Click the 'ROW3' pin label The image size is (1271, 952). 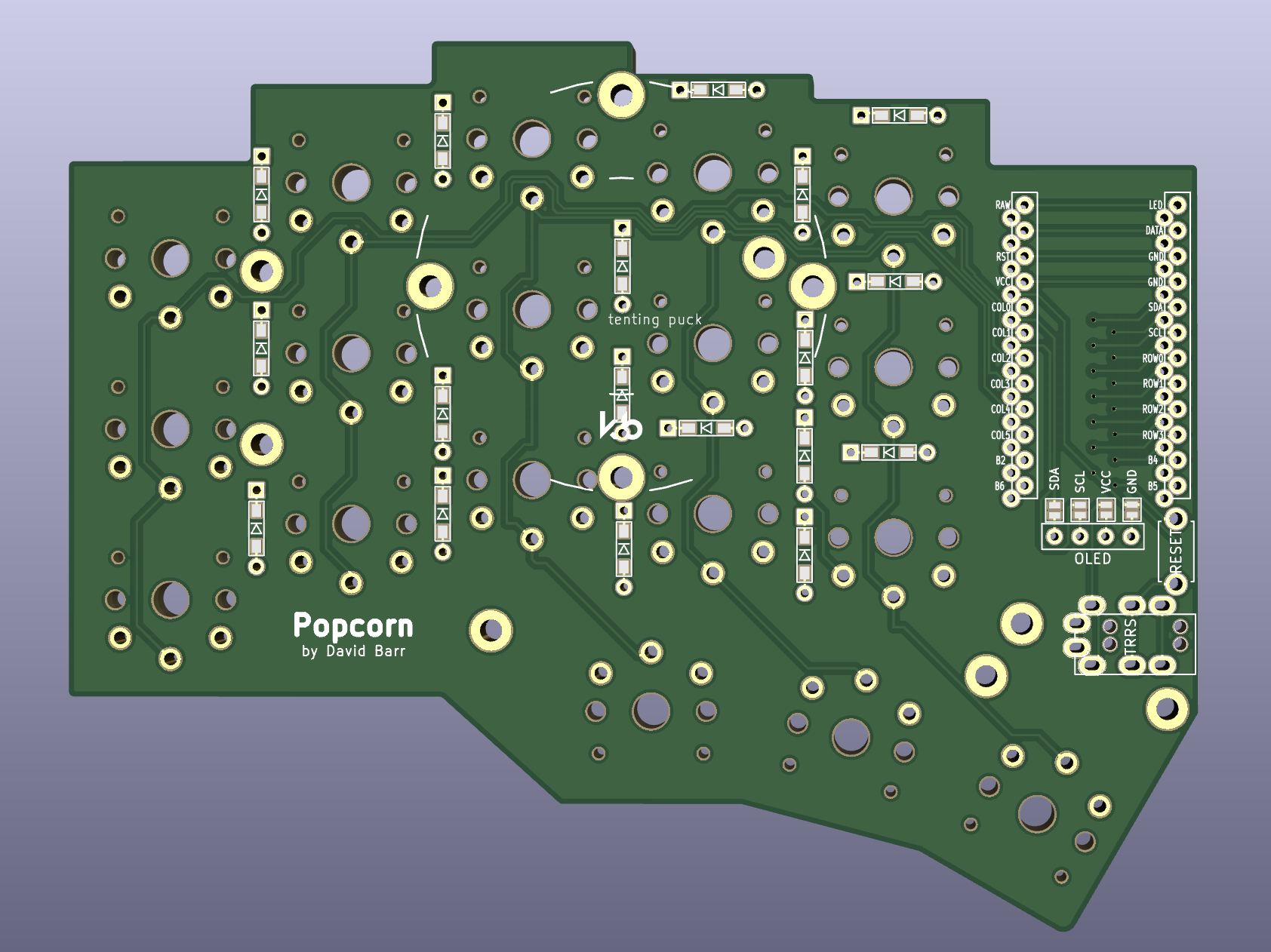pos(1153,435)
